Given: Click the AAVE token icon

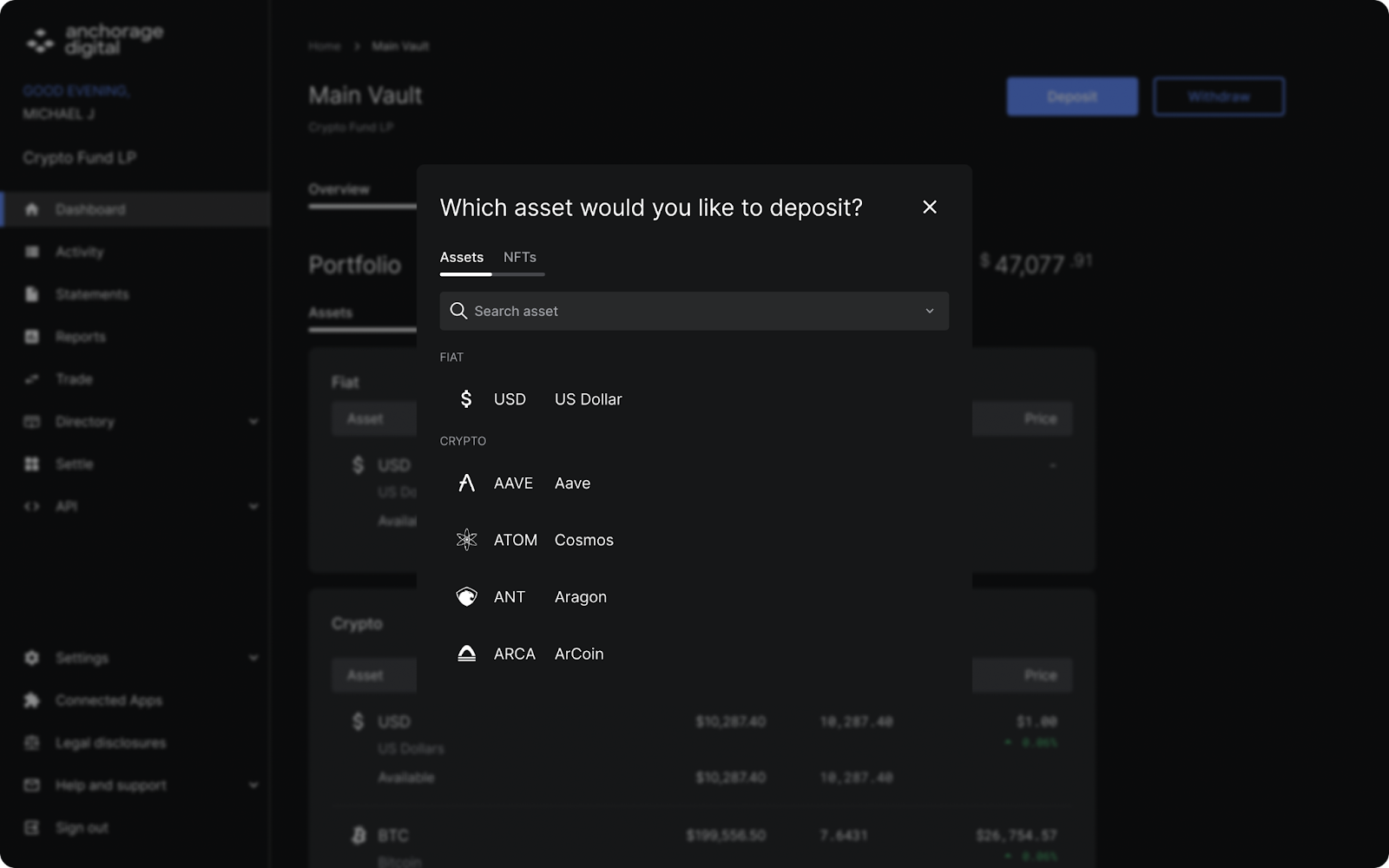Looking at the screenshot, I should pos(466,483).
